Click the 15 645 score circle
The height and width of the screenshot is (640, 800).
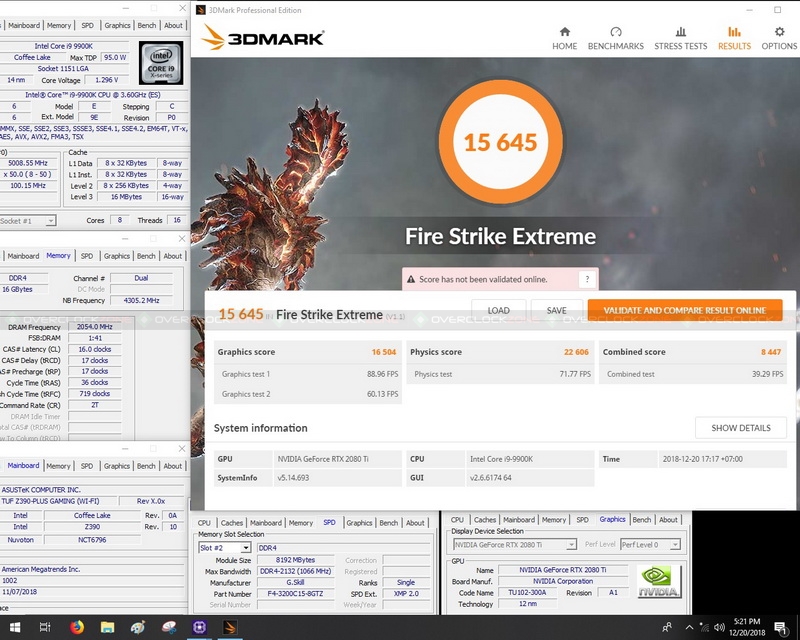[x=501, y=141]
